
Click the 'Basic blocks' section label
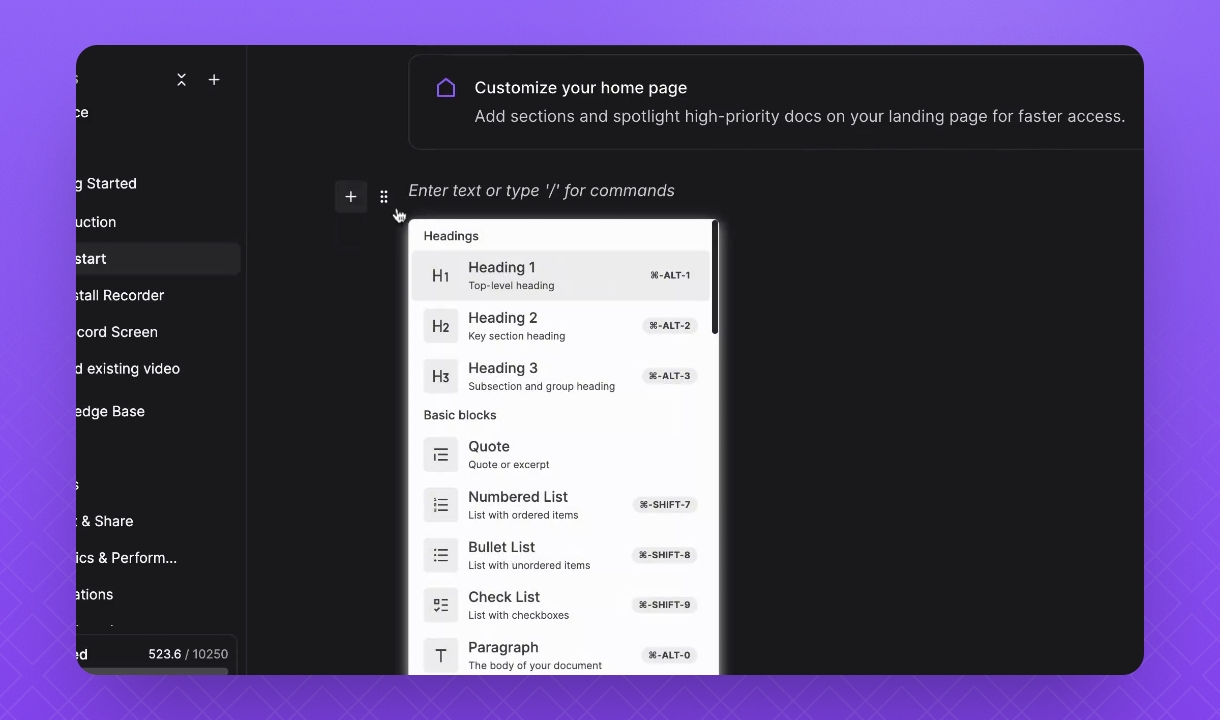(x=460, y=415)
